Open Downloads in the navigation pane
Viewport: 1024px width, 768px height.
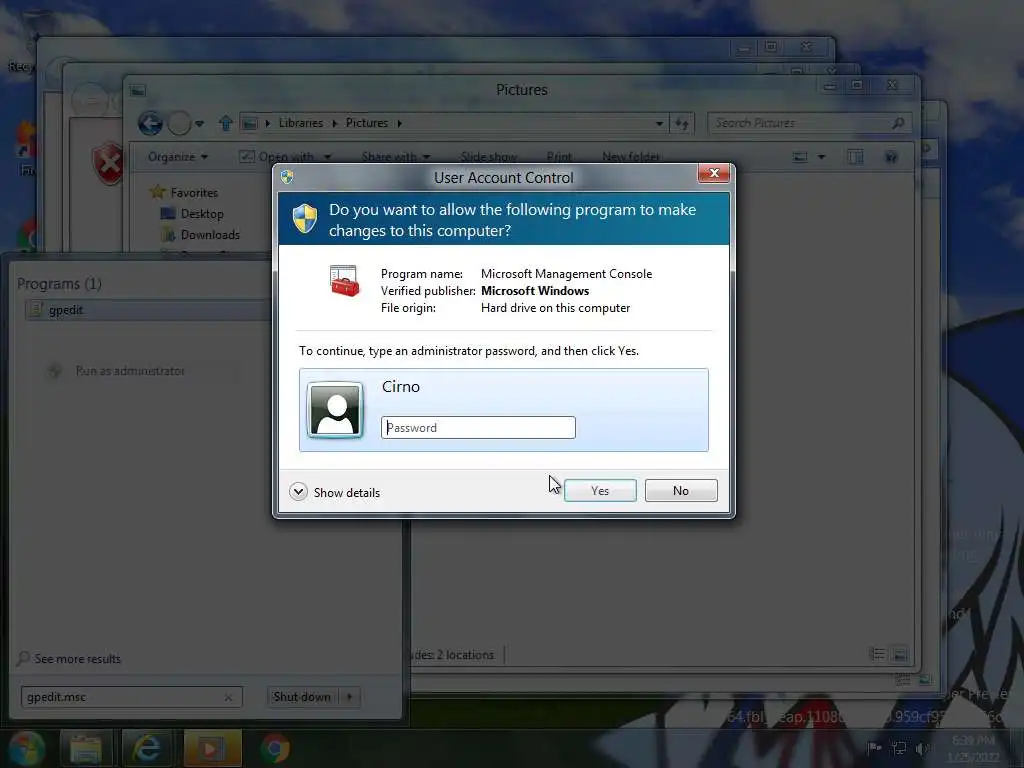[210, 234]
